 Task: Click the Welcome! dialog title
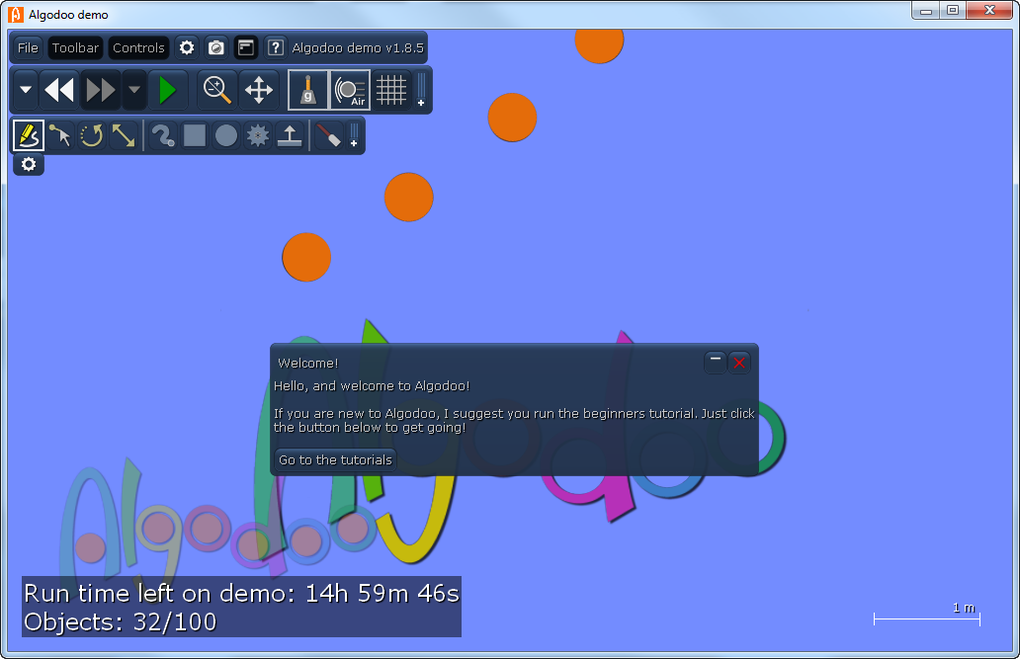coord(308,363)
